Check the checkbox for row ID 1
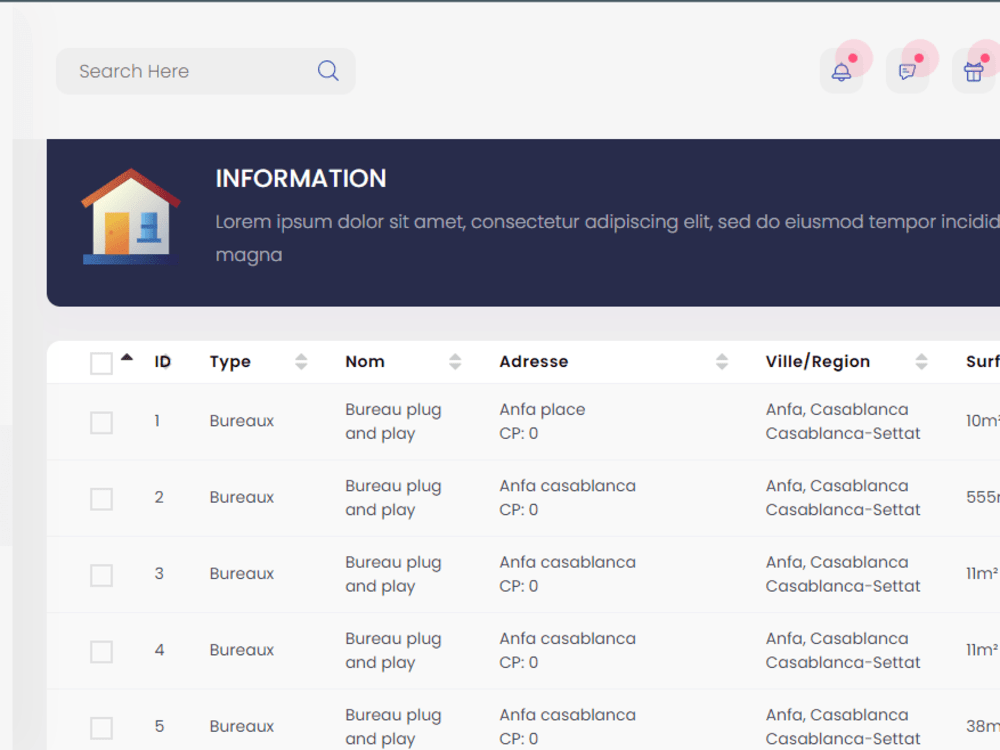The height and width of the screenshot is (750, 1000). 101,422
